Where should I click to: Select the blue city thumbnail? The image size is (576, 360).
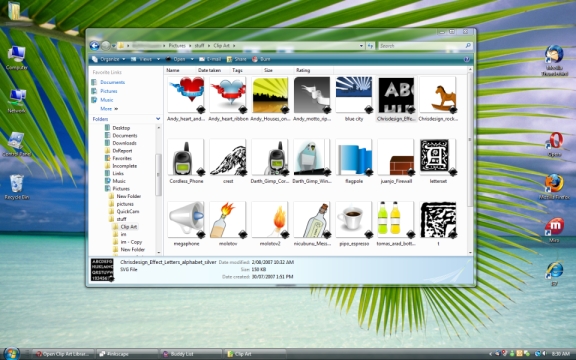354,95
